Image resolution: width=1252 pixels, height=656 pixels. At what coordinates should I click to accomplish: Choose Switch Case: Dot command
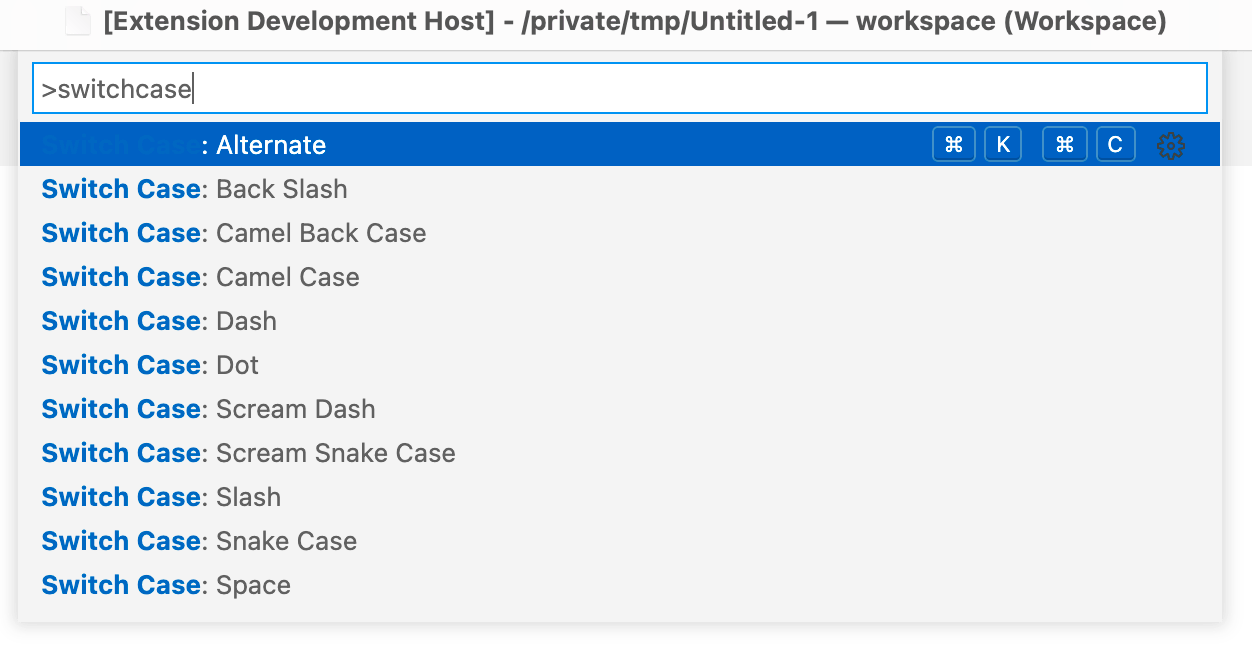[620, 365]
